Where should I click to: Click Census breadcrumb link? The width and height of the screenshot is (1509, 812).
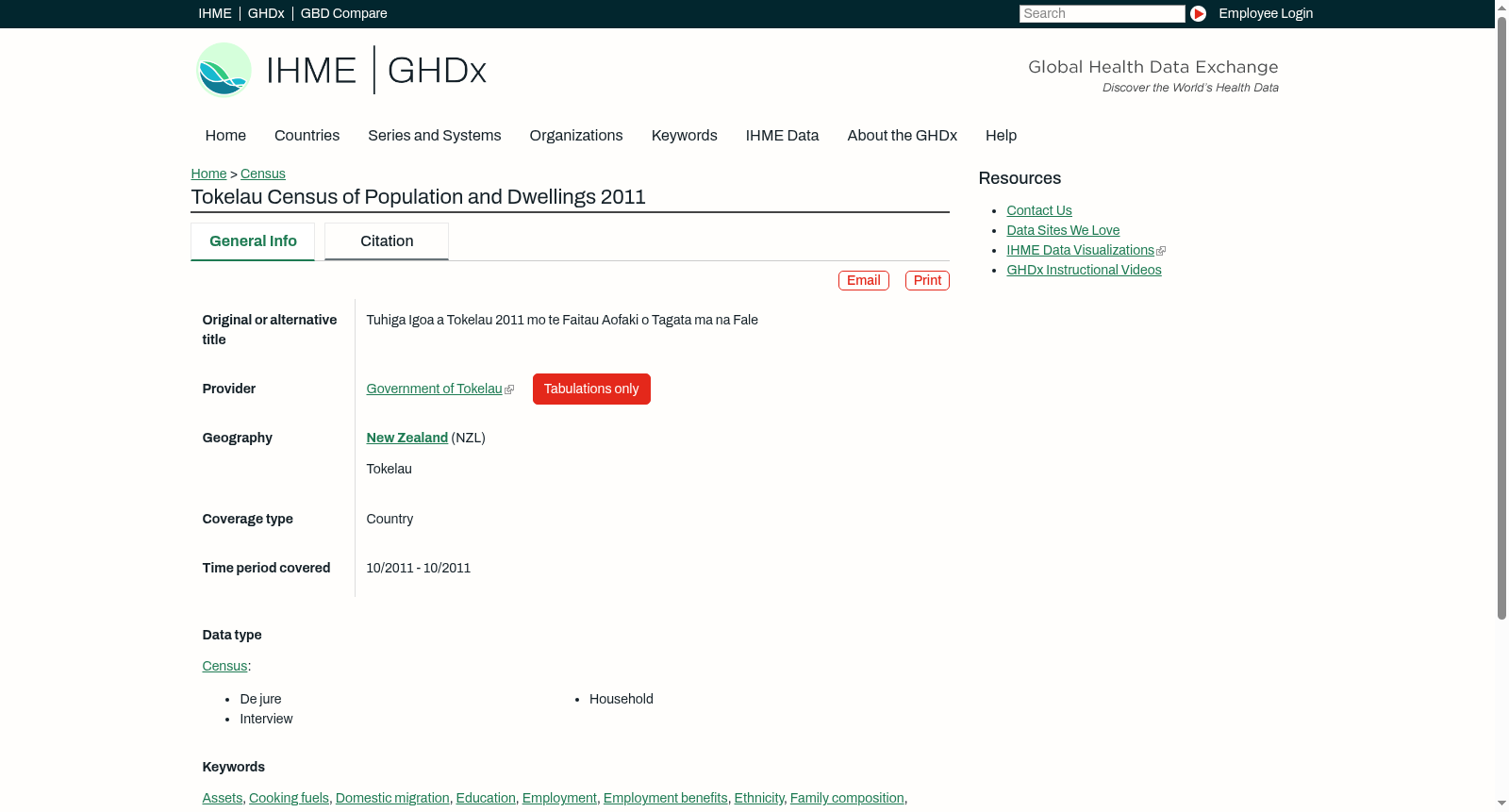tap(263, 174)
